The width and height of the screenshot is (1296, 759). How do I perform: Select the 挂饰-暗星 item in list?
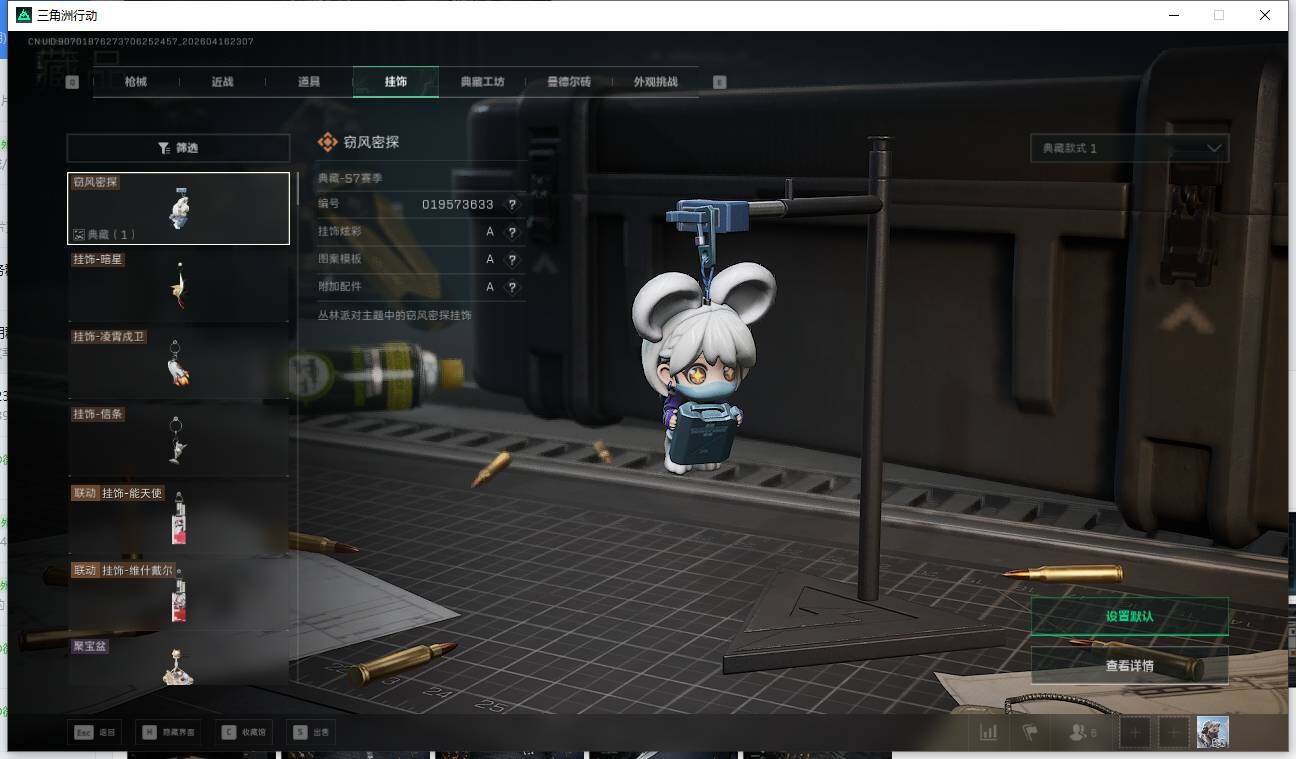click(178, 286)
